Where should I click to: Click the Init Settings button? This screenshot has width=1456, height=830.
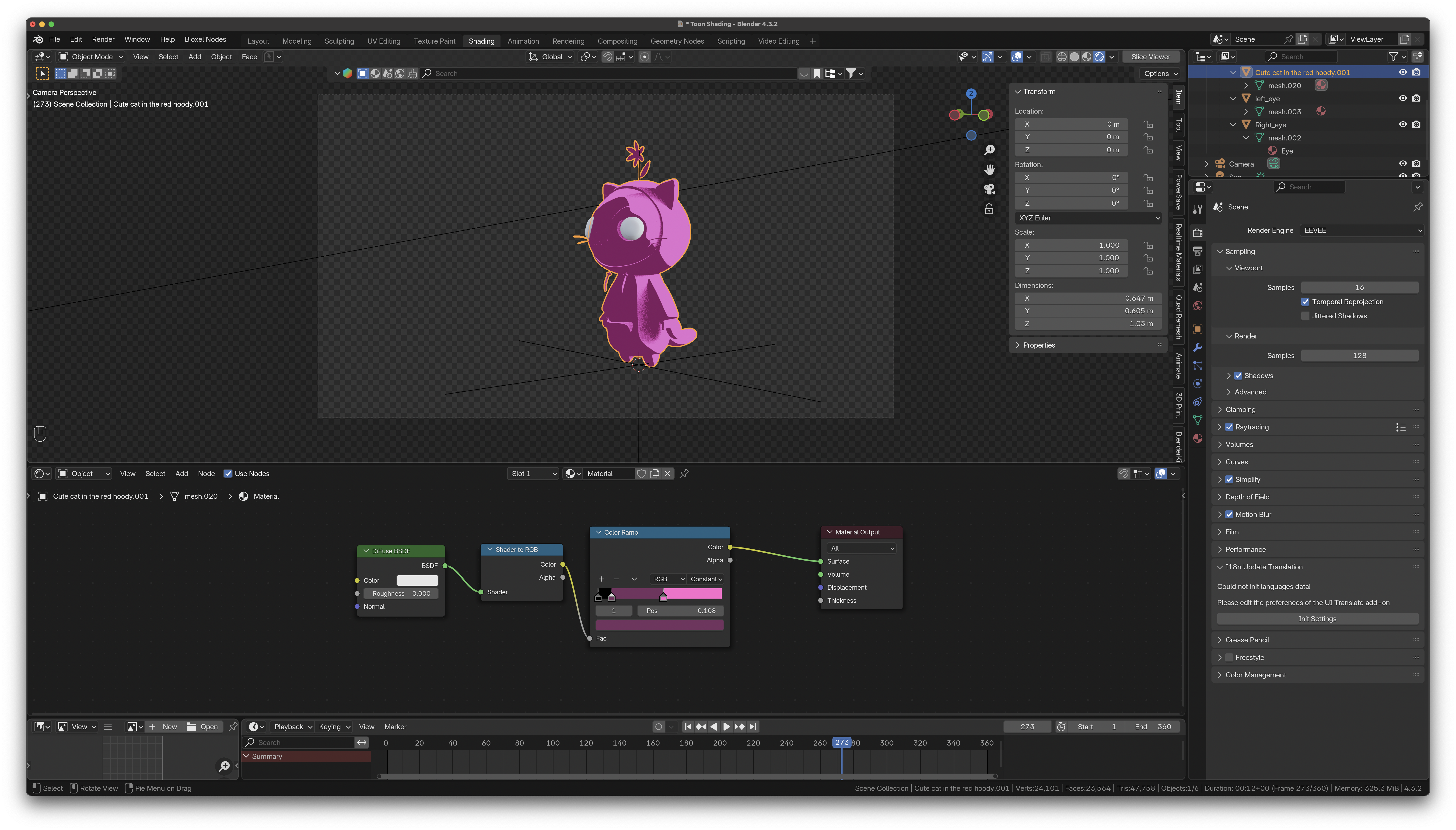1317,619
